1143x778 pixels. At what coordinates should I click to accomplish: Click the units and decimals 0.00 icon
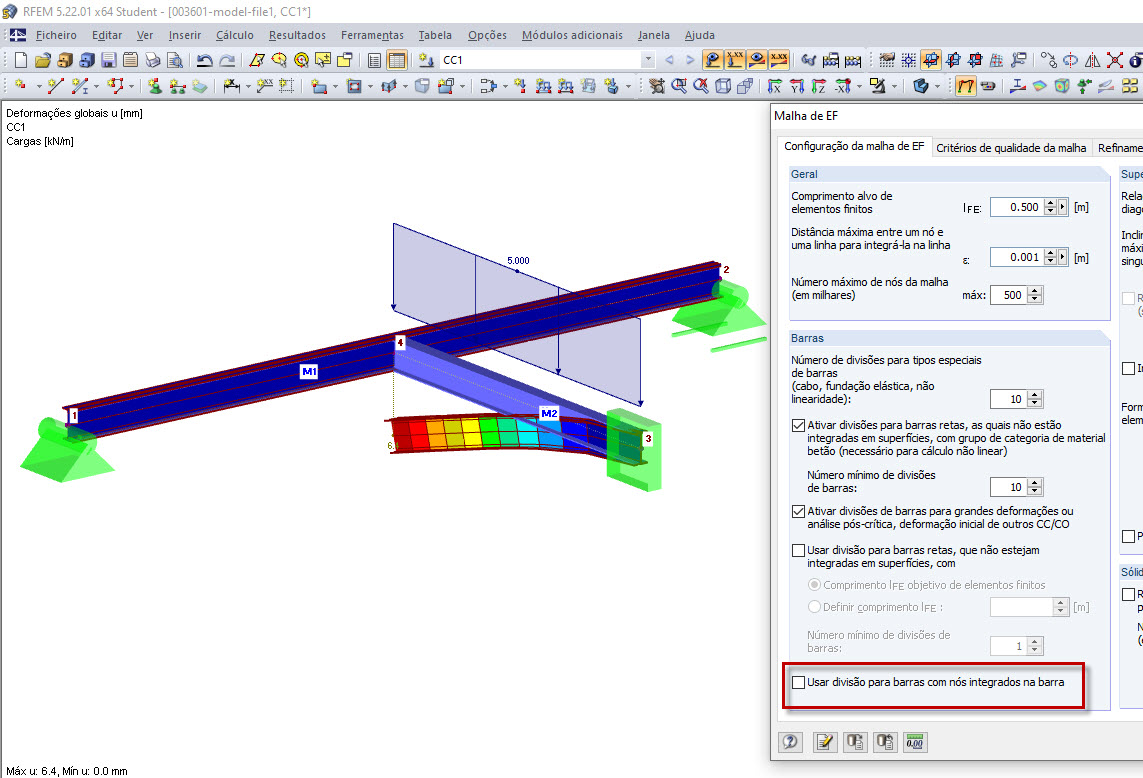[915, 742]
